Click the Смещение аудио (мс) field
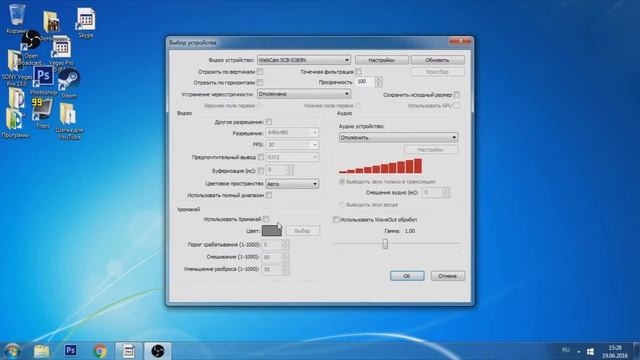 [x=432, y=192]
